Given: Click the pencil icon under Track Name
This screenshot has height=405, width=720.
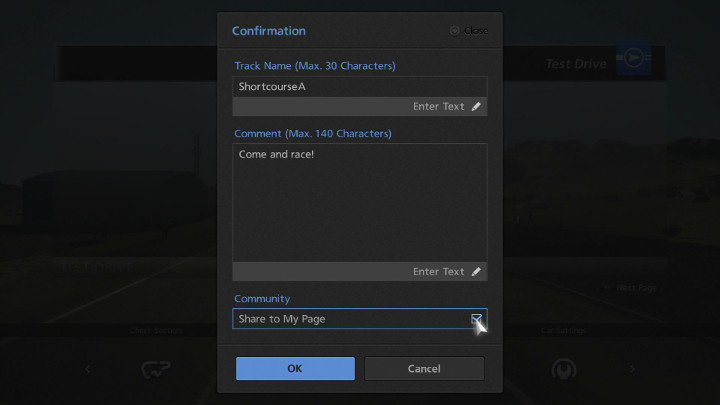Looking at the screenshot, I should point(476,106).
